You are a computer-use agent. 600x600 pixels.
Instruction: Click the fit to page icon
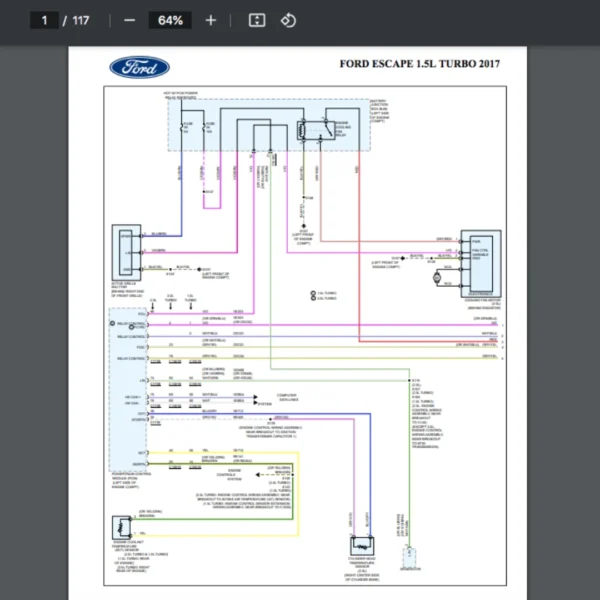pyautogui.click(x=256, y=20)
